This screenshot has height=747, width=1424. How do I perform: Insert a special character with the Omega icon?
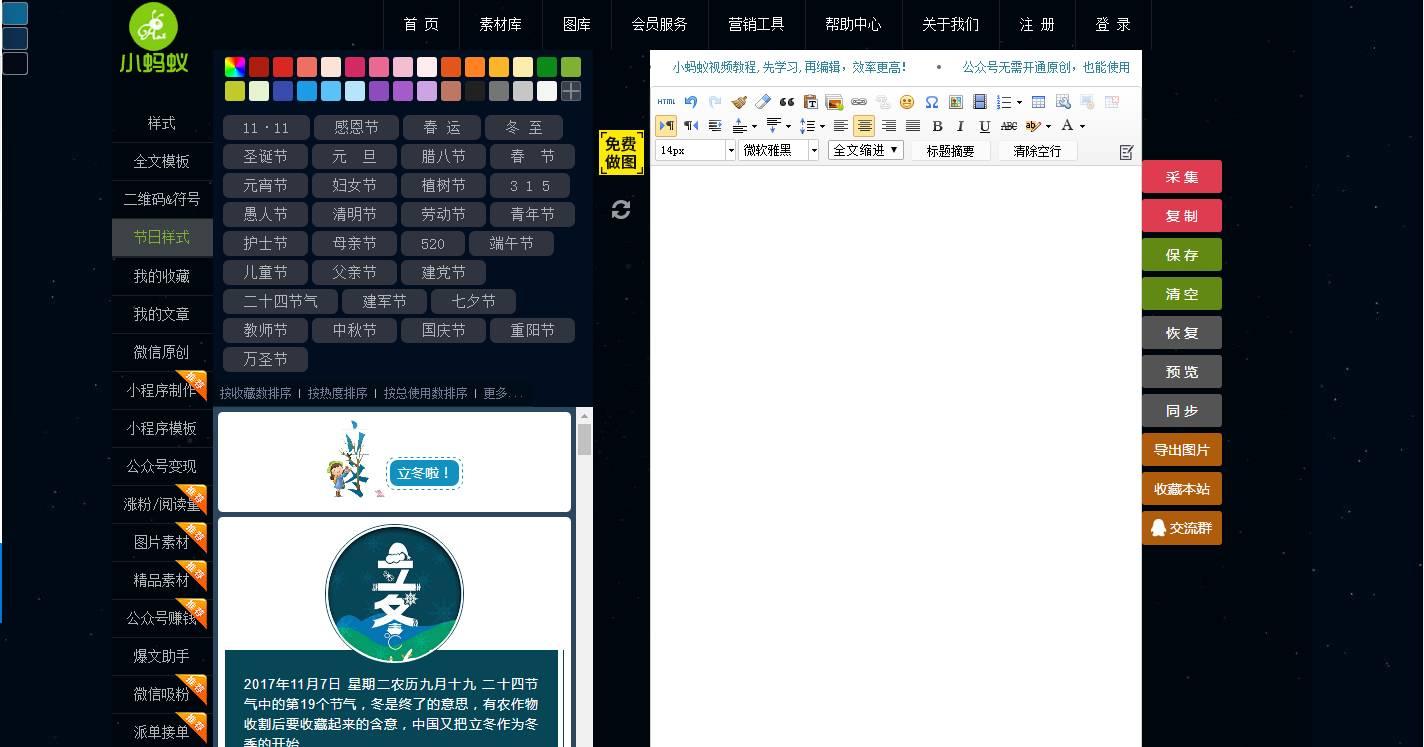tap(932, 102)
